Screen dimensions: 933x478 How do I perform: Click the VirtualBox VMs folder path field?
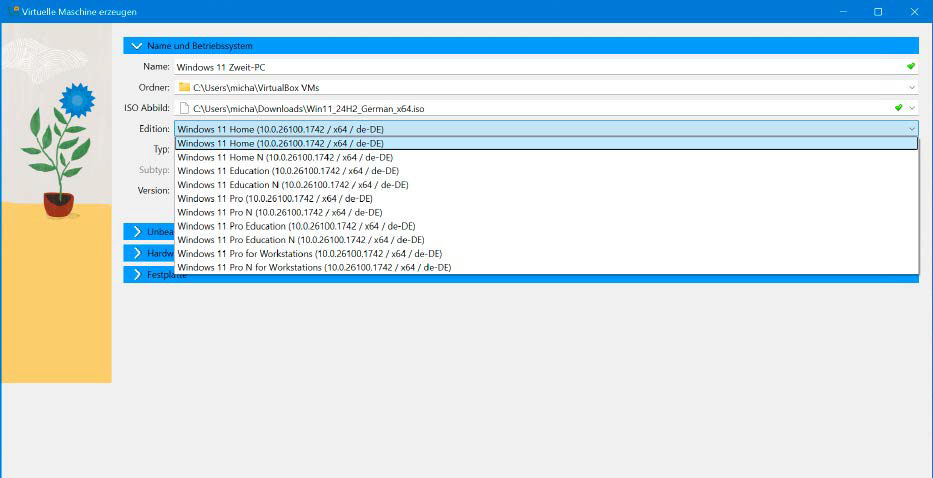coord(546,88)
